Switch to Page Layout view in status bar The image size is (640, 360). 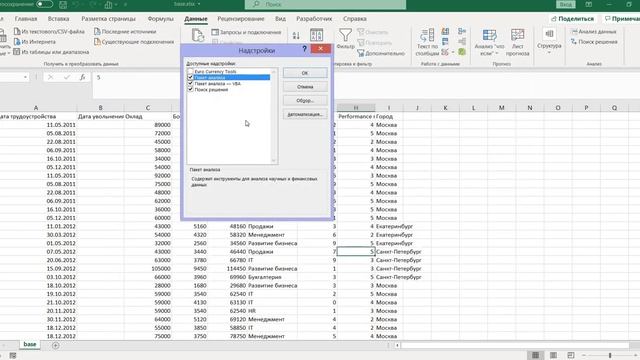[553, 356]
